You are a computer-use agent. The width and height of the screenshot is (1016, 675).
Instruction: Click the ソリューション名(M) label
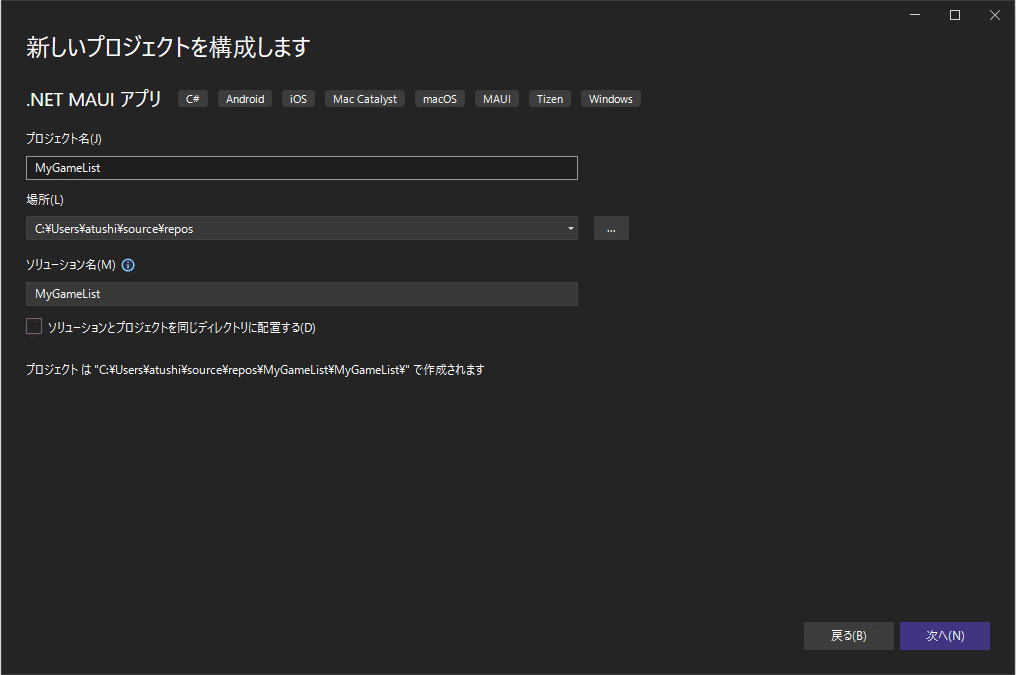coord(71,264)
